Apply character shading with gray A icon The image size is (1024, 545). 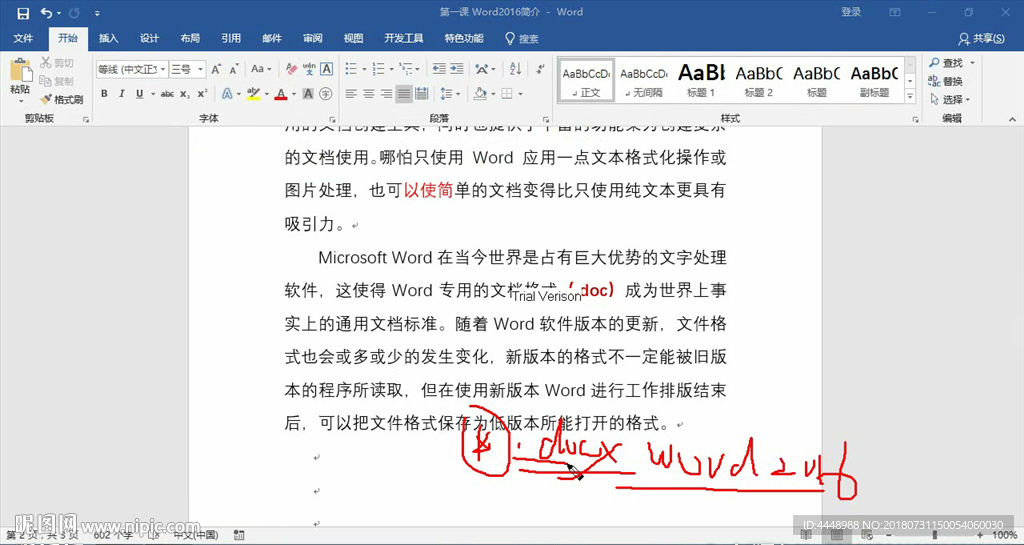pyautogui.click(x=308, y=94)
